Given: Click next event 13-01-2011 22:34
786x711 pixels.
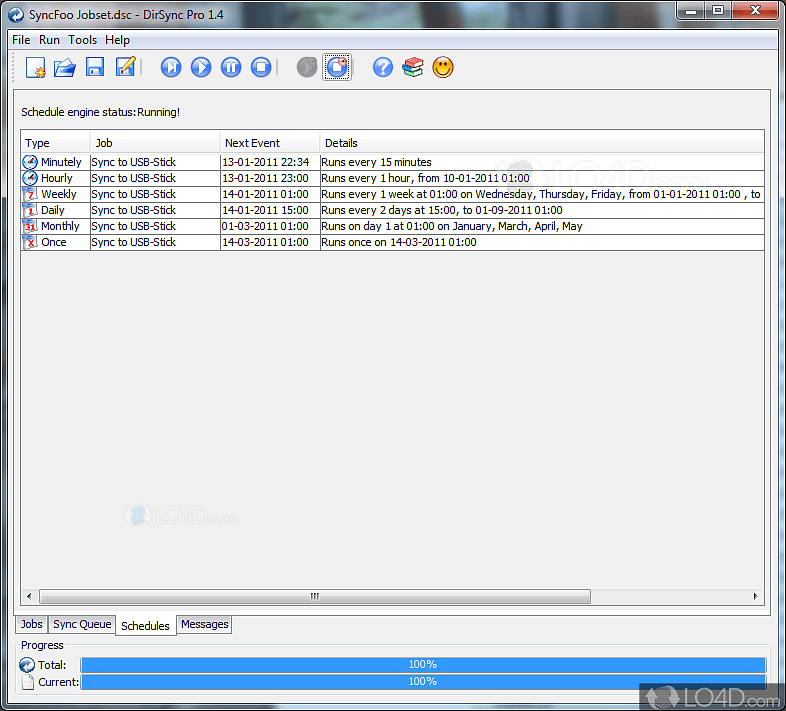Looking at the screenshot, I should pos(270,162).
